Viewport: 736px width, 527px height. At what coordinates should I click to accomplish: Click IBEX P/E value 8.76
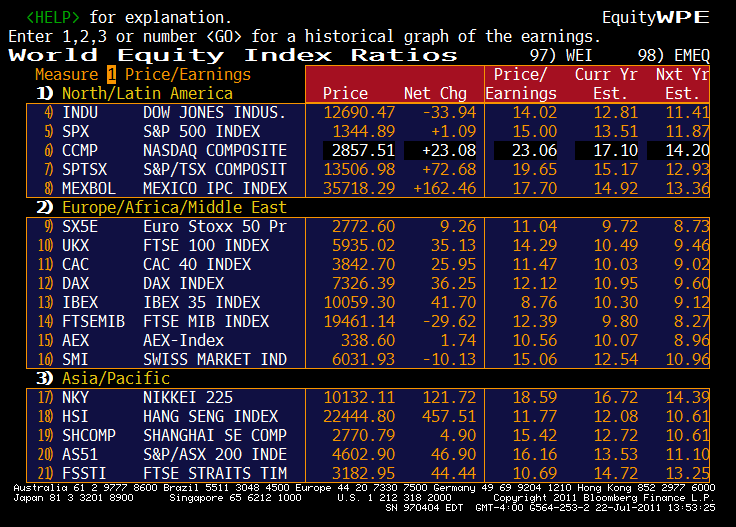[x=539, y=302]
